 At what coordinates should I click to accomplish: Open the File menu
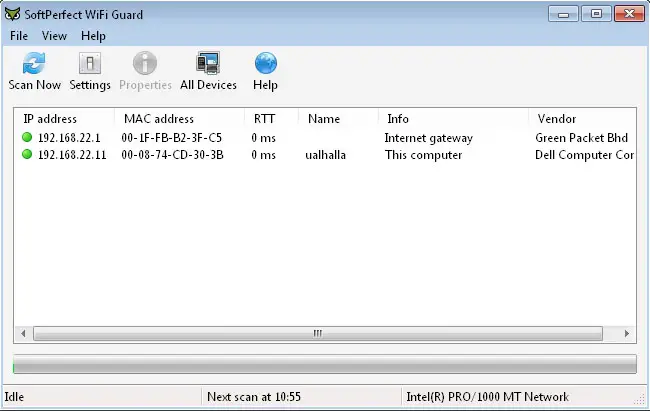(19, 36)
